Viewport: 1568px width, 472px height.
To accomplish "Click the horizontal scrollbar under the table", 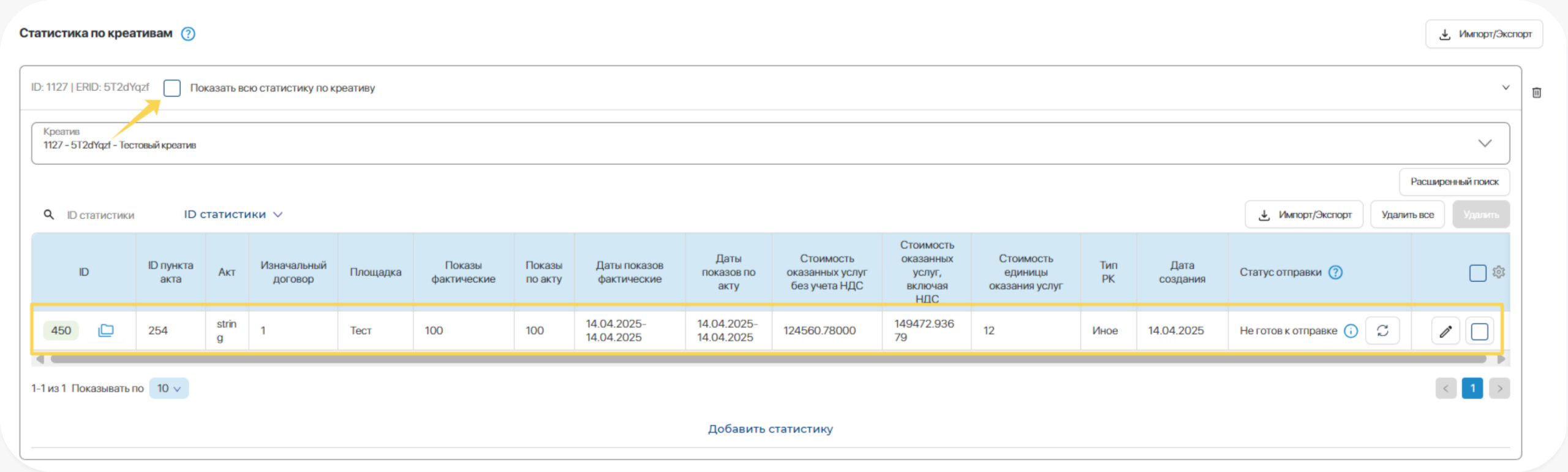I will click(768, 359).
